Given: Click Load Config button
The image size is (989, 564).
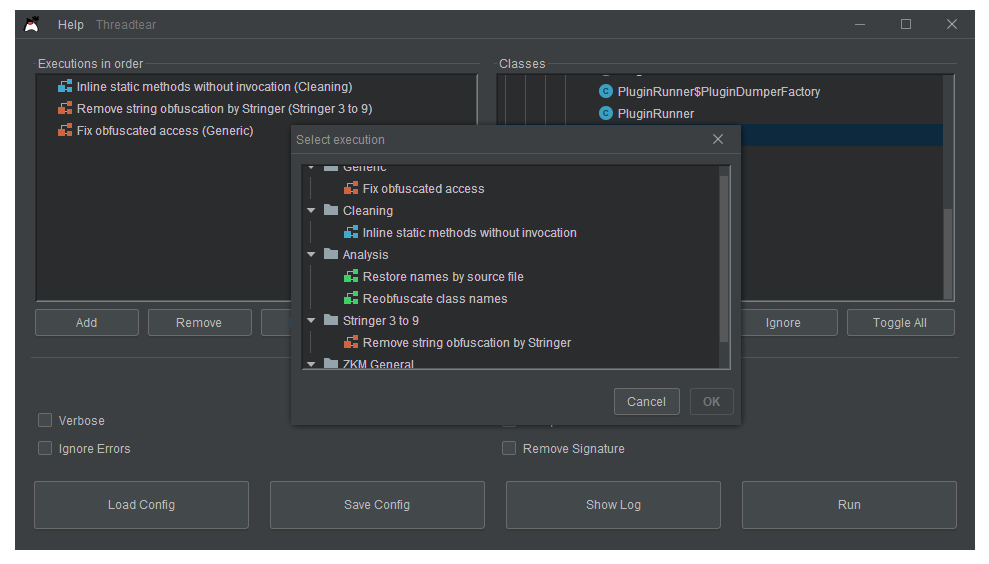Looking at the screenshot, I should tap(141, 505).
